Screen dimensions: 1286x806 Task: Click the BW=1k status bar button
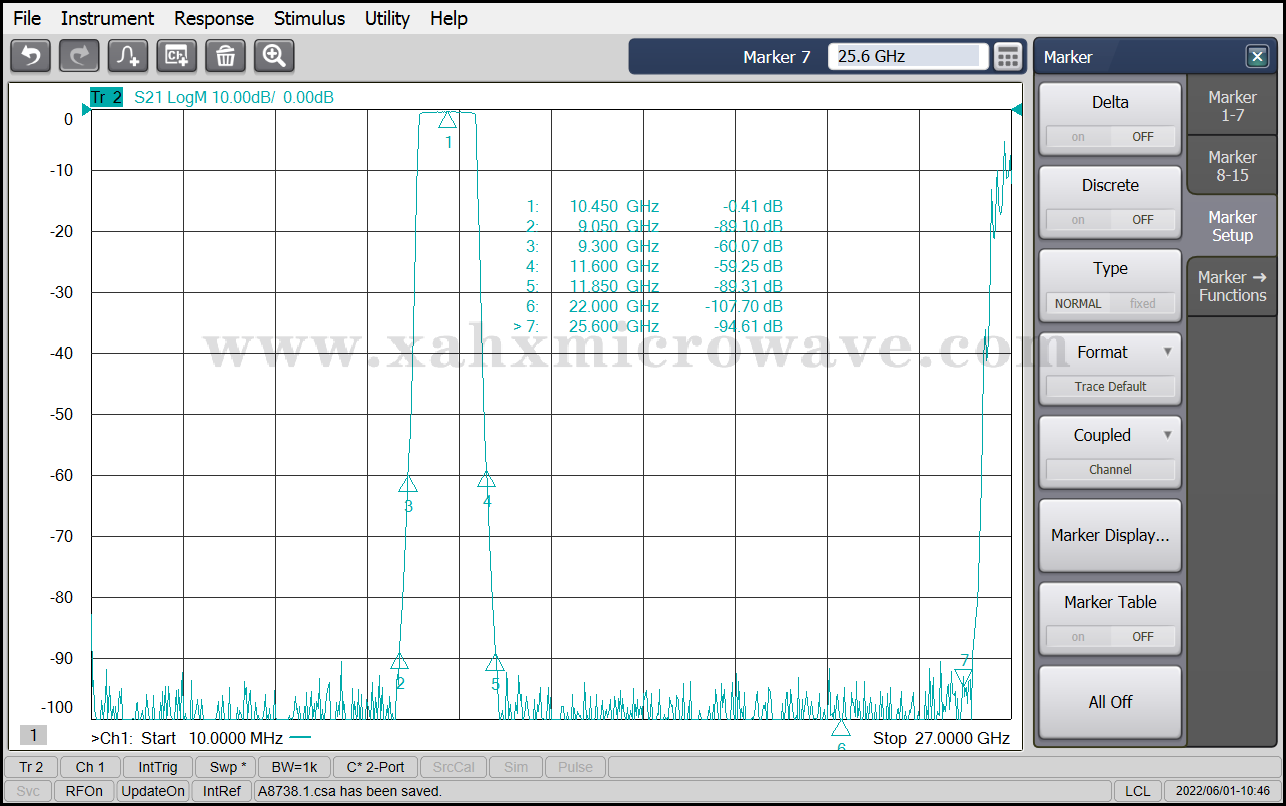coord(294,767)
